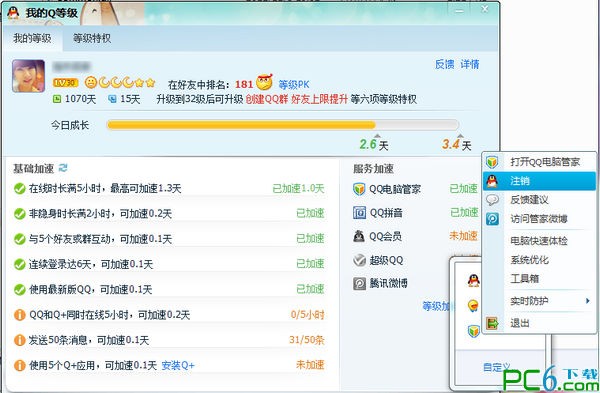Switch to 我的等级 tab
Viewport: 600px width, 393px height.
(x=33, y=38)
